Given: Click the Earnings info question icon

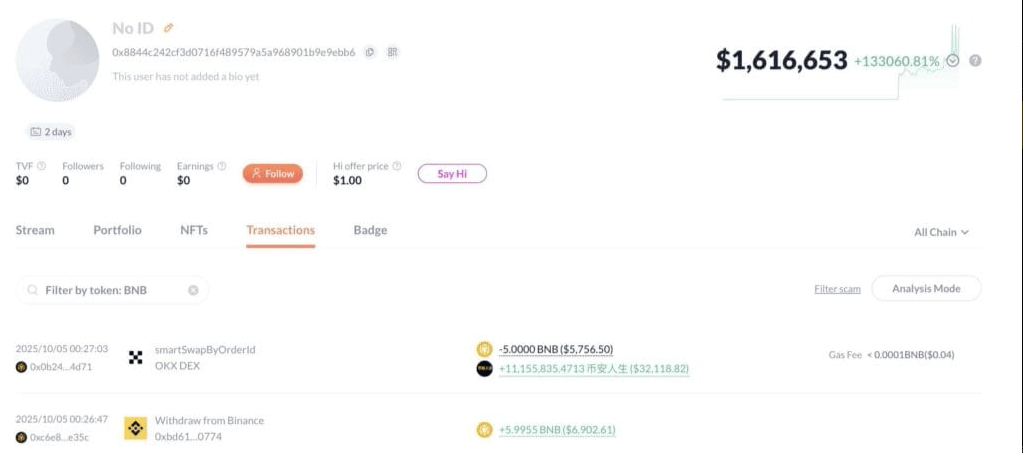Looking at the screenshot, I should 221,166.
